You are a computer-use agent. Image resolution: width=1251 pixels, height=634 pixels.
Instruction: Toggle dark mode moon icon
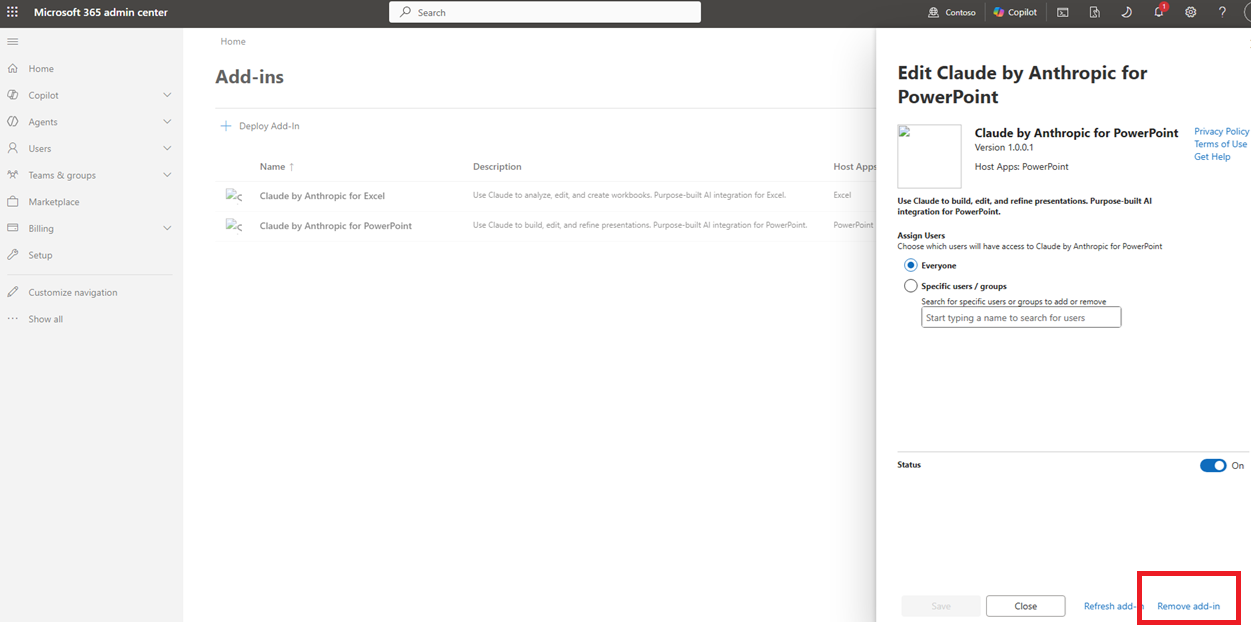click(x=1126, y=12)
